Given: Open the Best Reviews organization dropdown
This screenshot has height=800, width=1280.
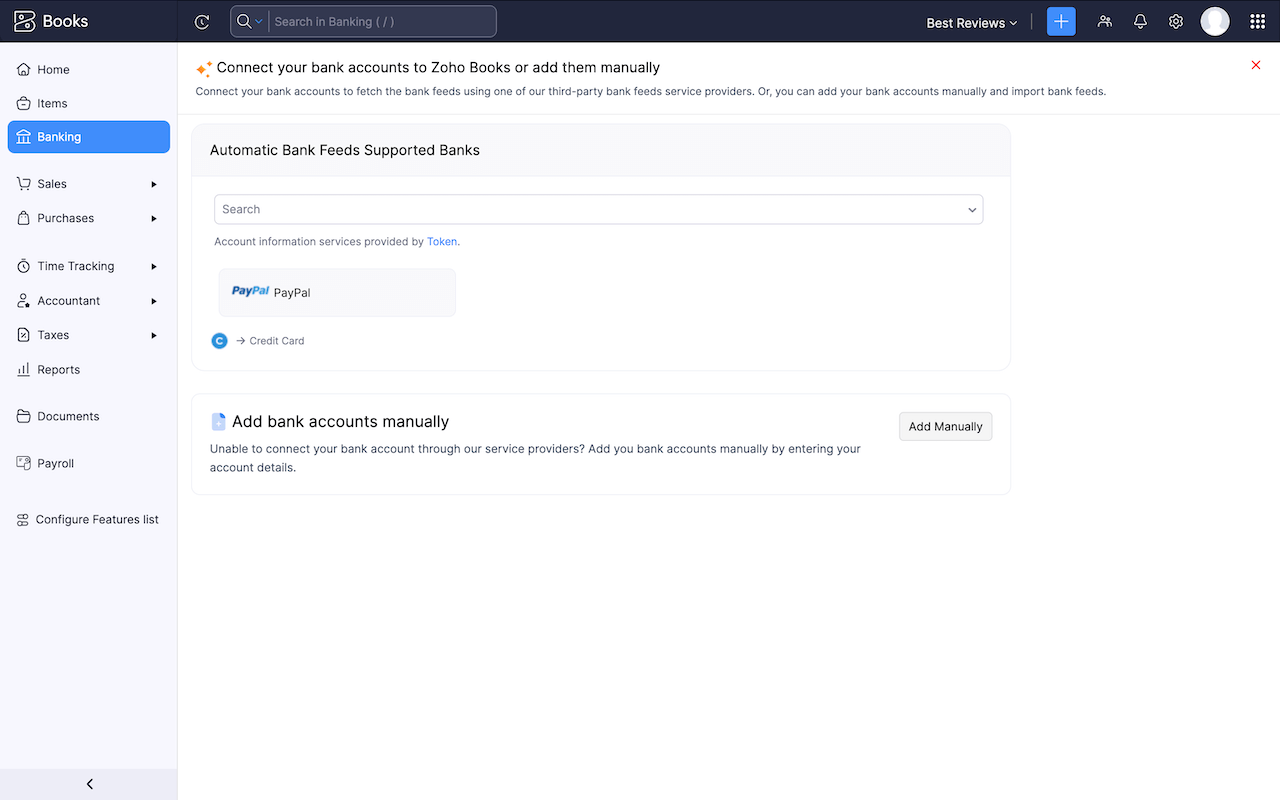Looking at the screenshot, I should tap(970, 22).
